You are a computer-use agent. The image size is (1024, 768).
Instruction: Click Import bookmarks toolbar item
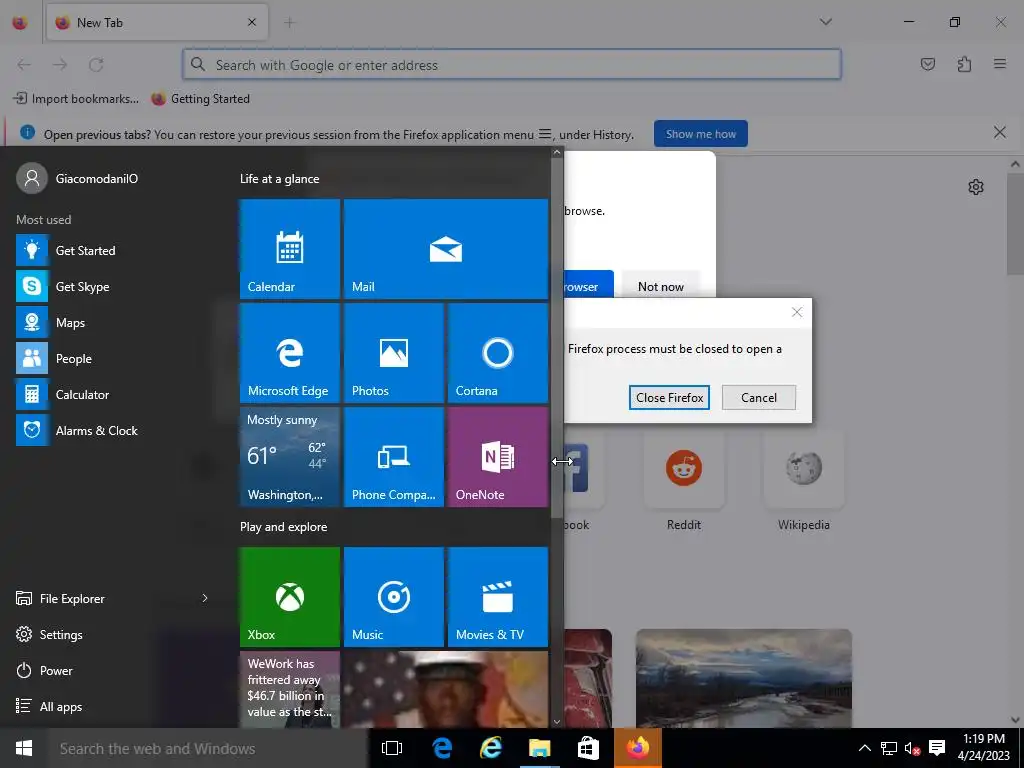(76, 99)
